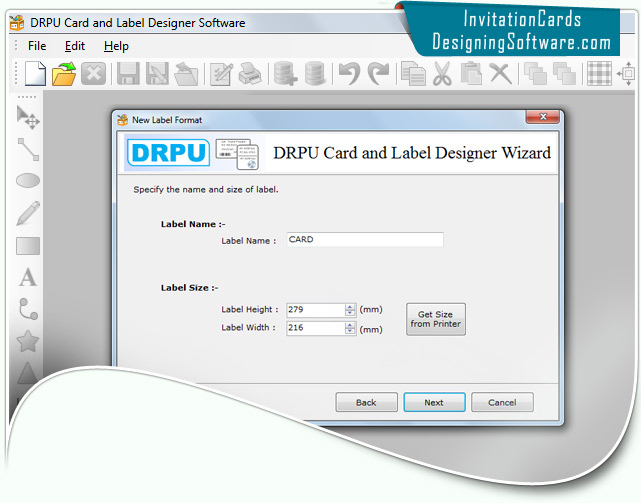This screenshot has width=641, height=503.
Task: Click the New document icon
Action: [36, 73]
